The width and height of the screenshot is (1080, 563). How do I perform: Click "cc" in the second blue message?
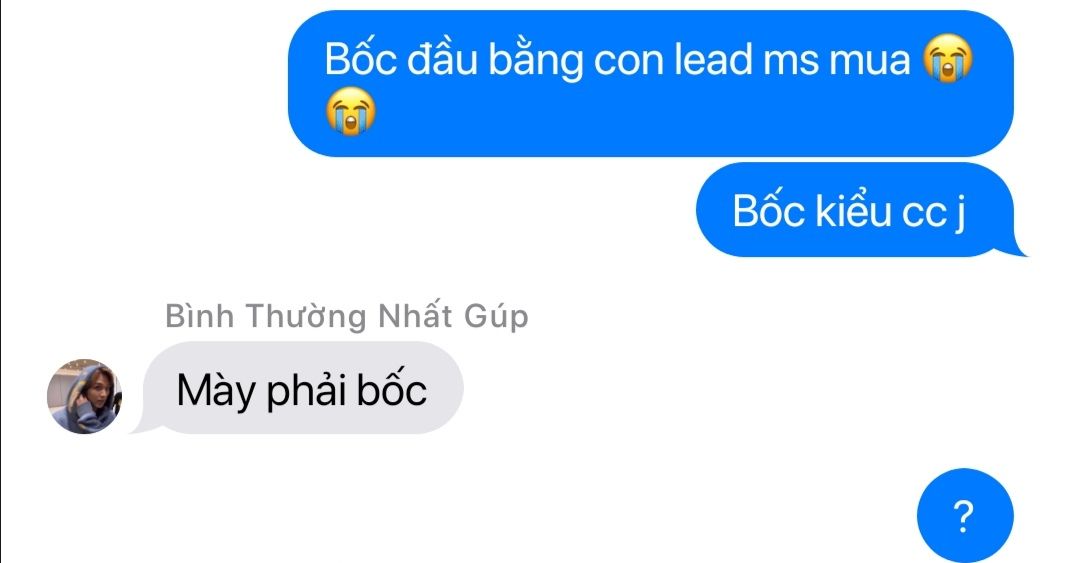pos(924,213)
